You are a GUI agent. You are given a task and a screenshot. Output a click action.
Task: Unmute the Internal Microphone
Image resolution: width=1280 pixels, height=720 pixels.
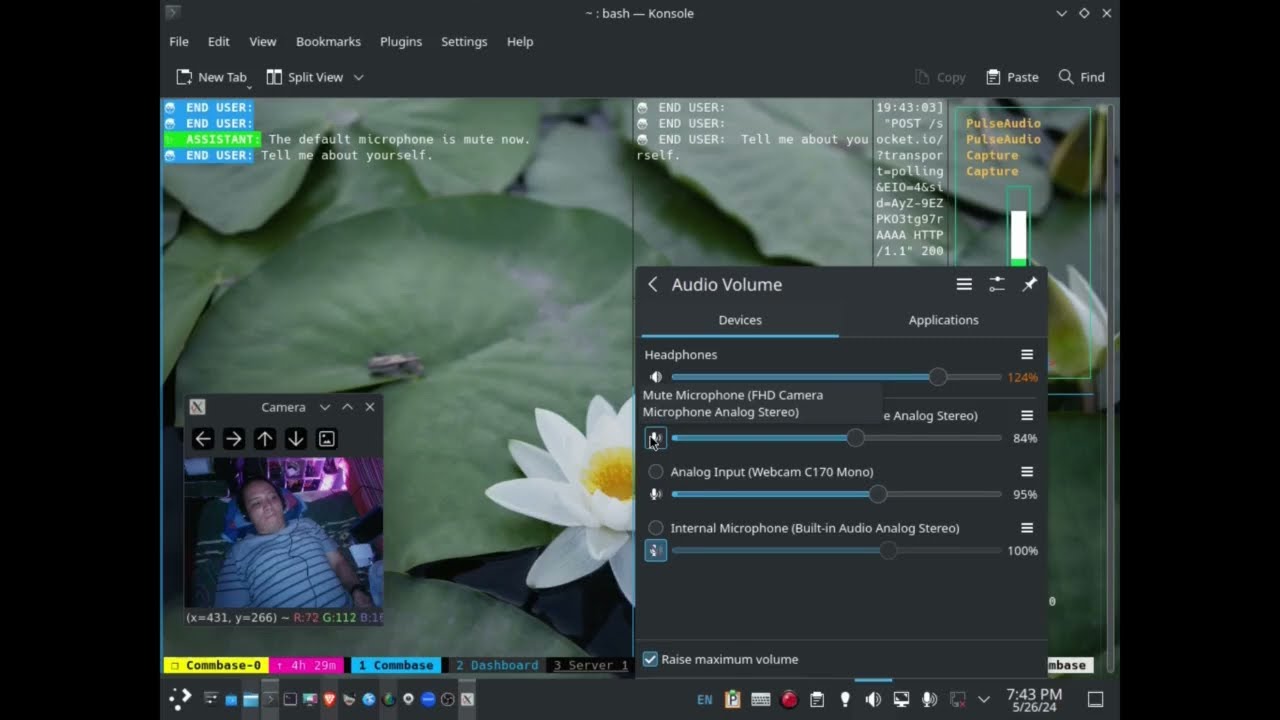click(656, 550)
